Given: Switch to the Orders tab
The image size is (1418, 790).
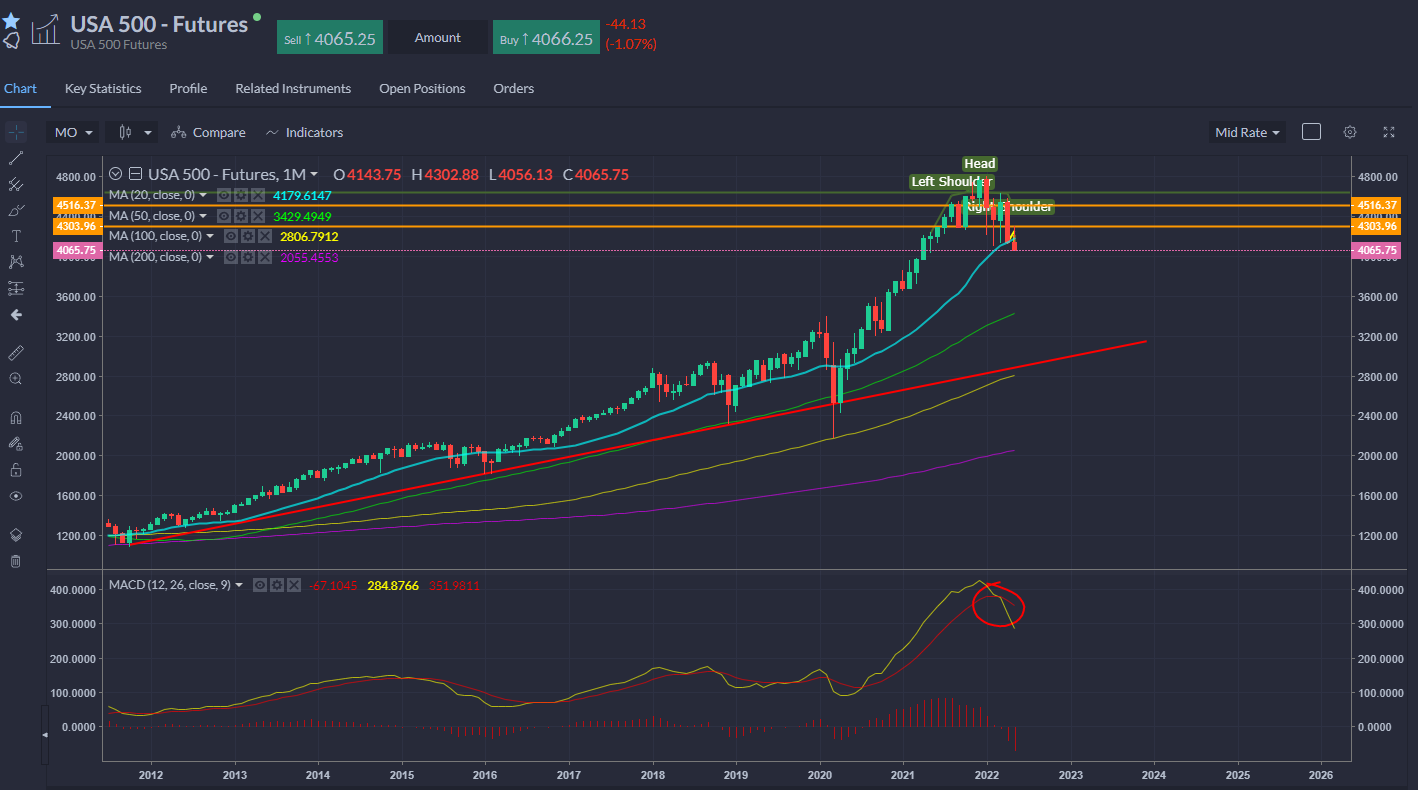Looking at the screenshot, I should pos(514,88).
